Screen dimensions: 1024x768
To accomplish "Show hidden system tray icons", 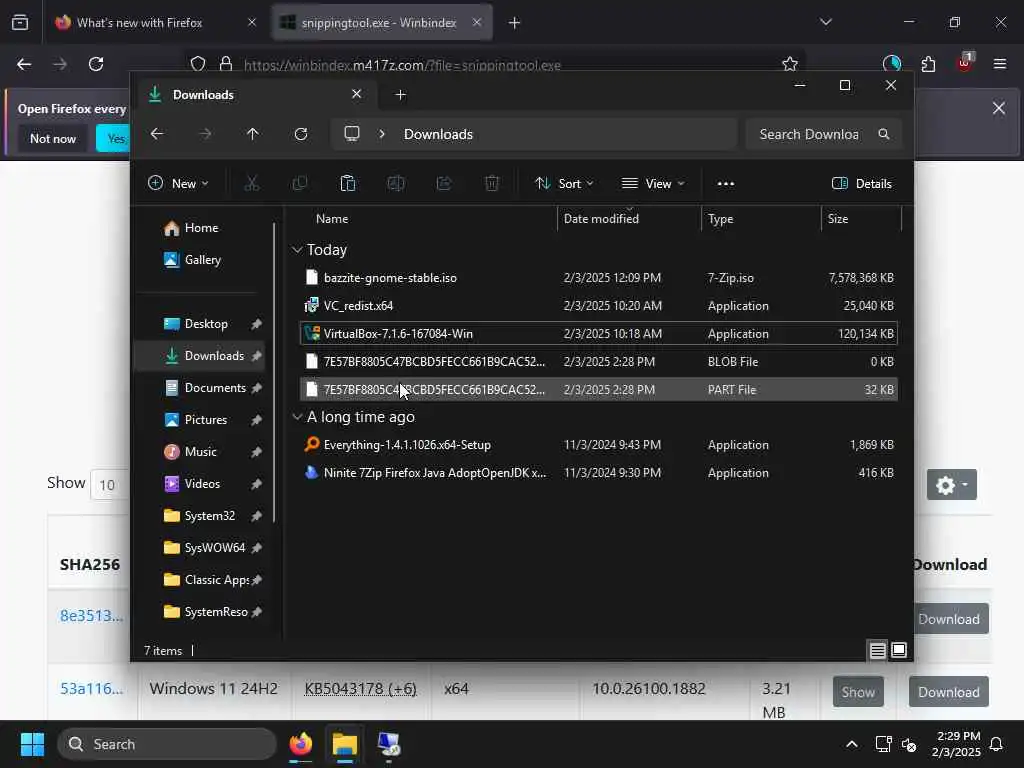I will [852, 744].
